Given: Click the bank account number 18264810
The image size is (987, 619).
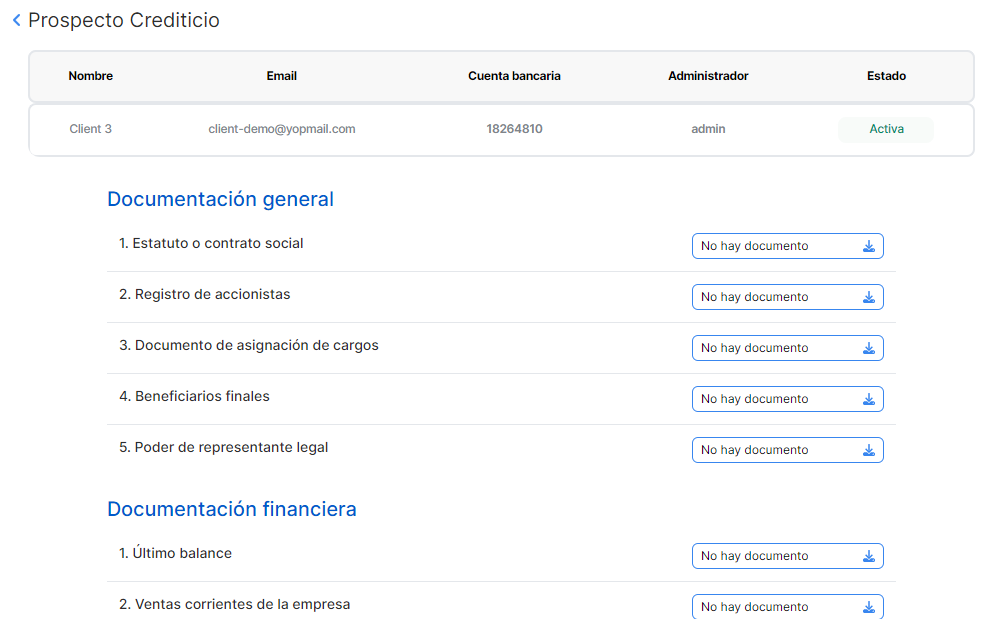Looking at the screenshot, I should [x=514, y=129].
